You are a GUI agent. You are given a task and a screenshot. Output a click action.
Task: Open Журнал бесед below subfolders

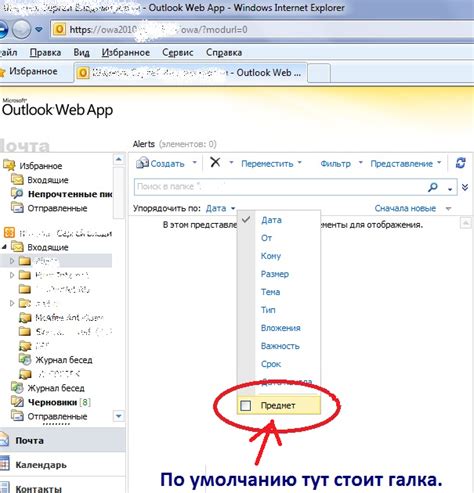point(56,388)
